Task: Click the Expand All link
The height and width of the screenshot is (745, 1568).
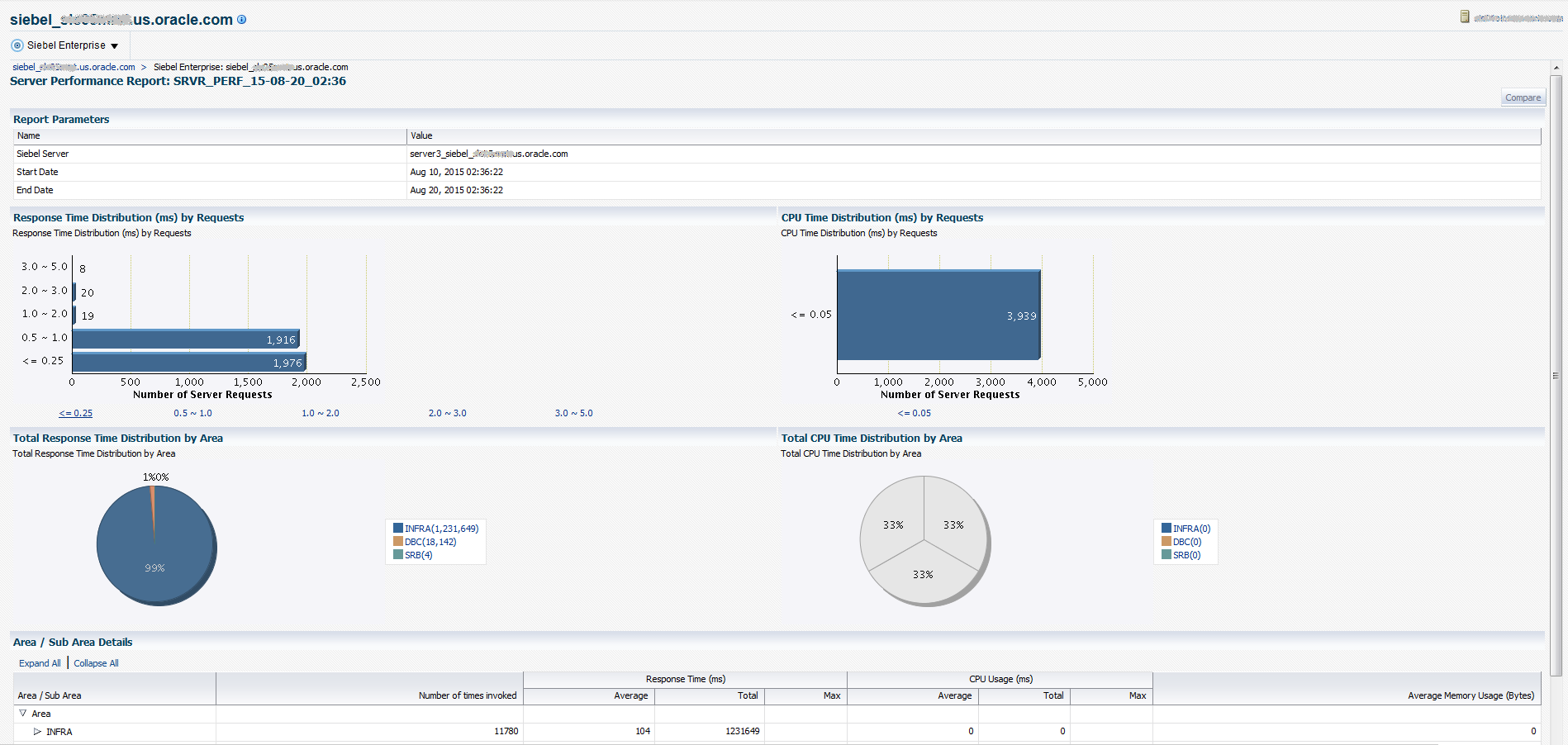Action: point(39,662)
